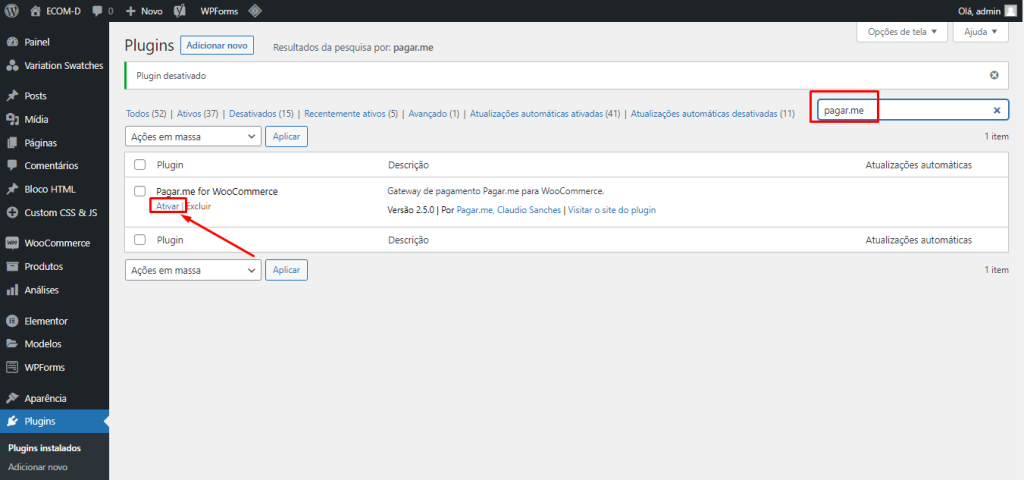This screenshot has height=480, width=1024.
Task: Open Aparência brush icon in sidebar
Action: click(x=12, y=398)
